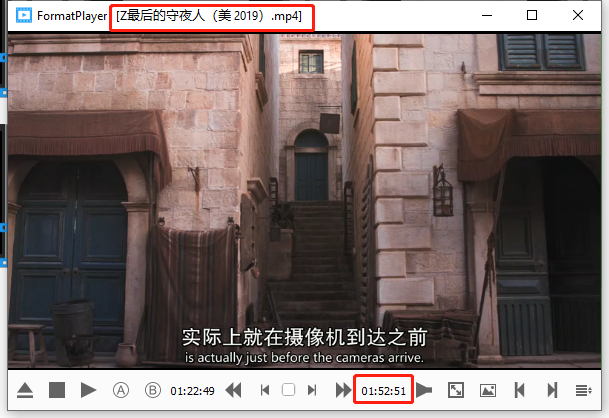Capture a snapshot with the picture icon
This screenshot has width=609, height=418.
coord(488,390)
